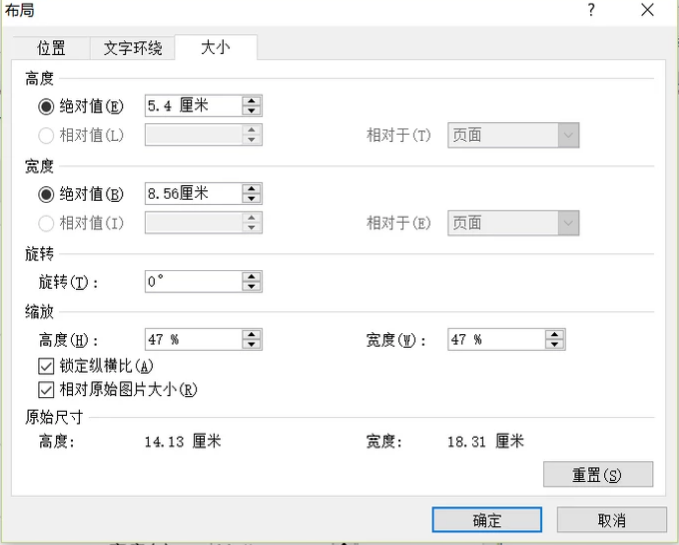Decrease absolute width with down arrow
Image resolution: width=679 pixels, height=545 pixels.
tap(252, 199)
